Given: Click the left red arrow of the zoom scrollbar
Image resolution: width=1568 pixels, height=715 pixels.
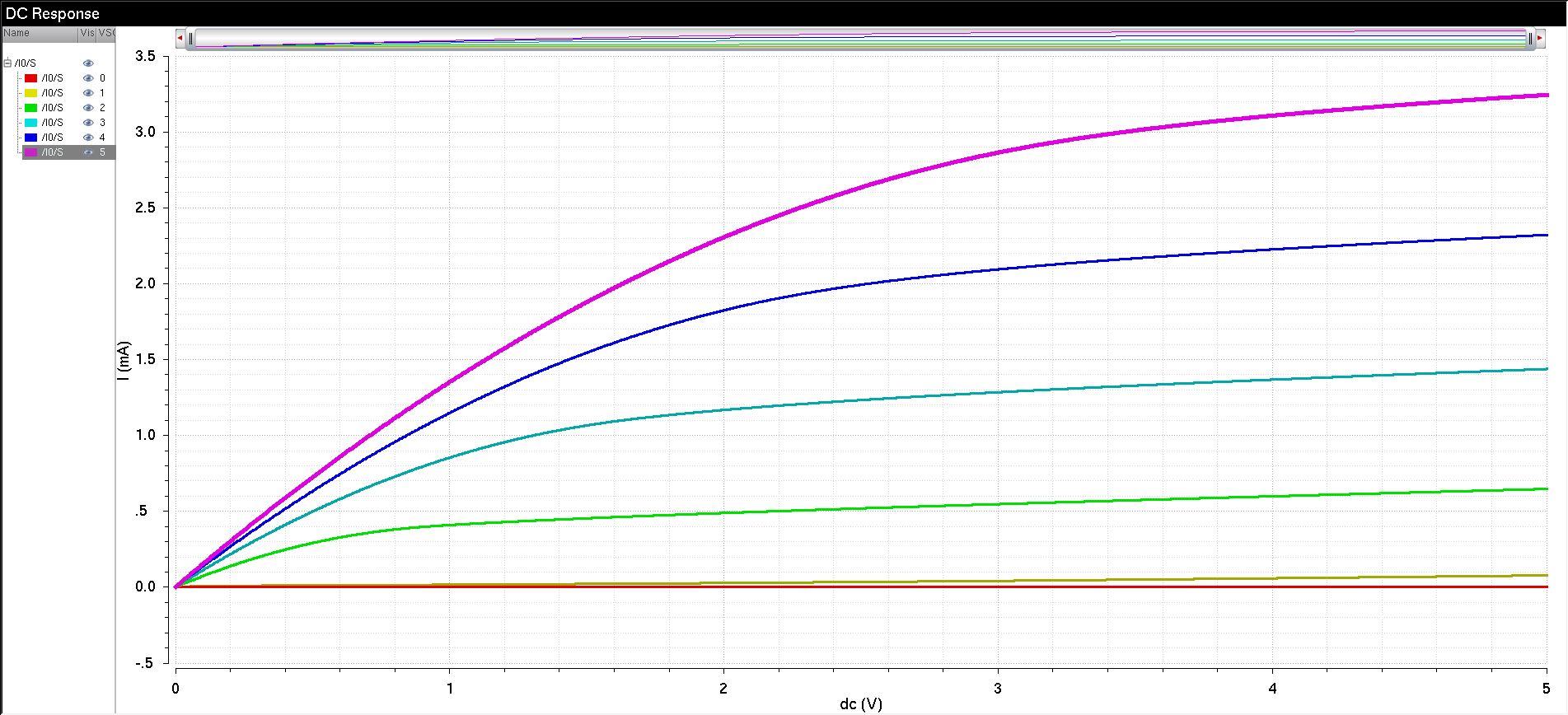Looking at the screenshot, I should (180, 38).
